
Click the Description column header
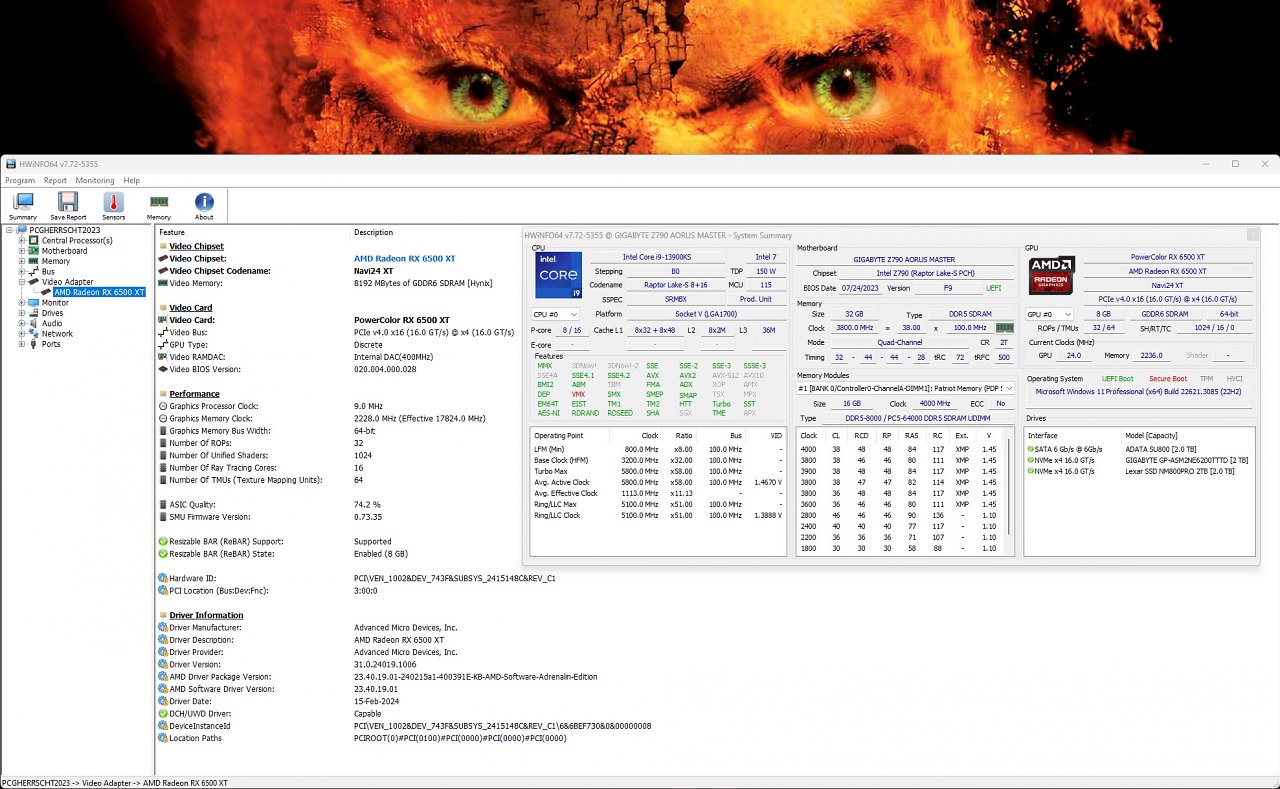(x=374, y=232)
